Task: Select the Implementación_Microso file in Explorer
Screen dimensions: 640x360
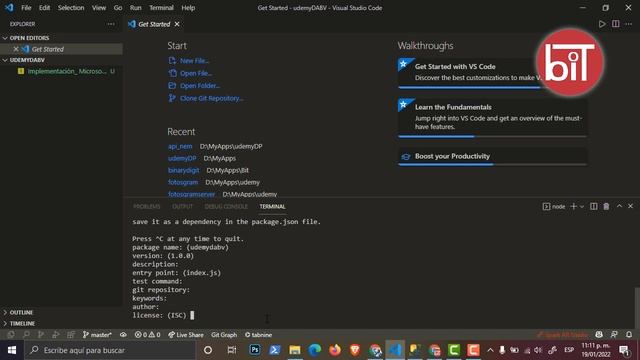Action: pos(61,71)
